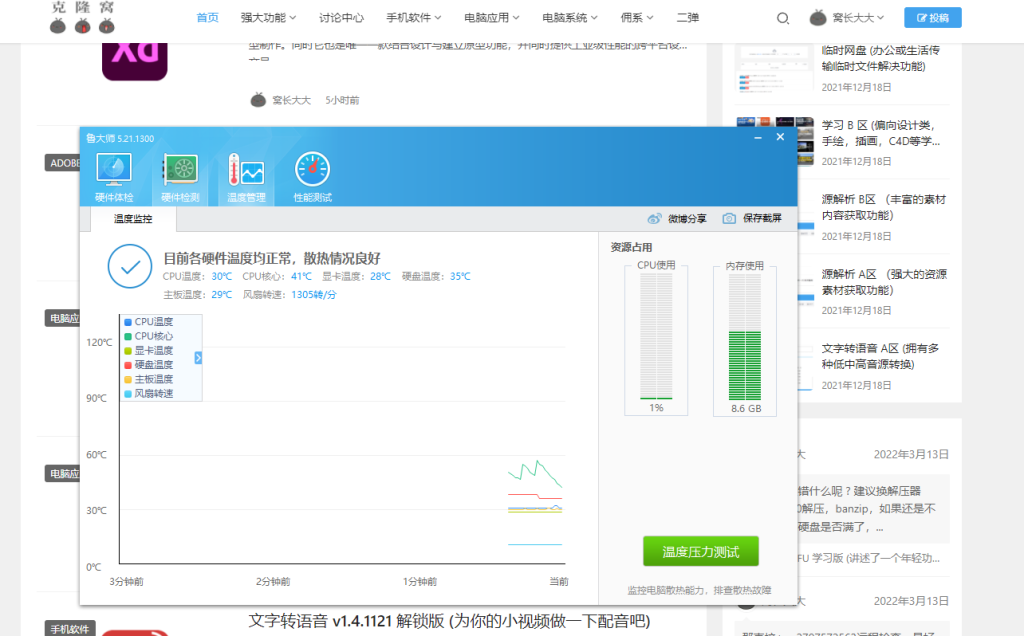Expand the 电脑应用 dropdown menu

pyautogui.click(x=492, y=18)
